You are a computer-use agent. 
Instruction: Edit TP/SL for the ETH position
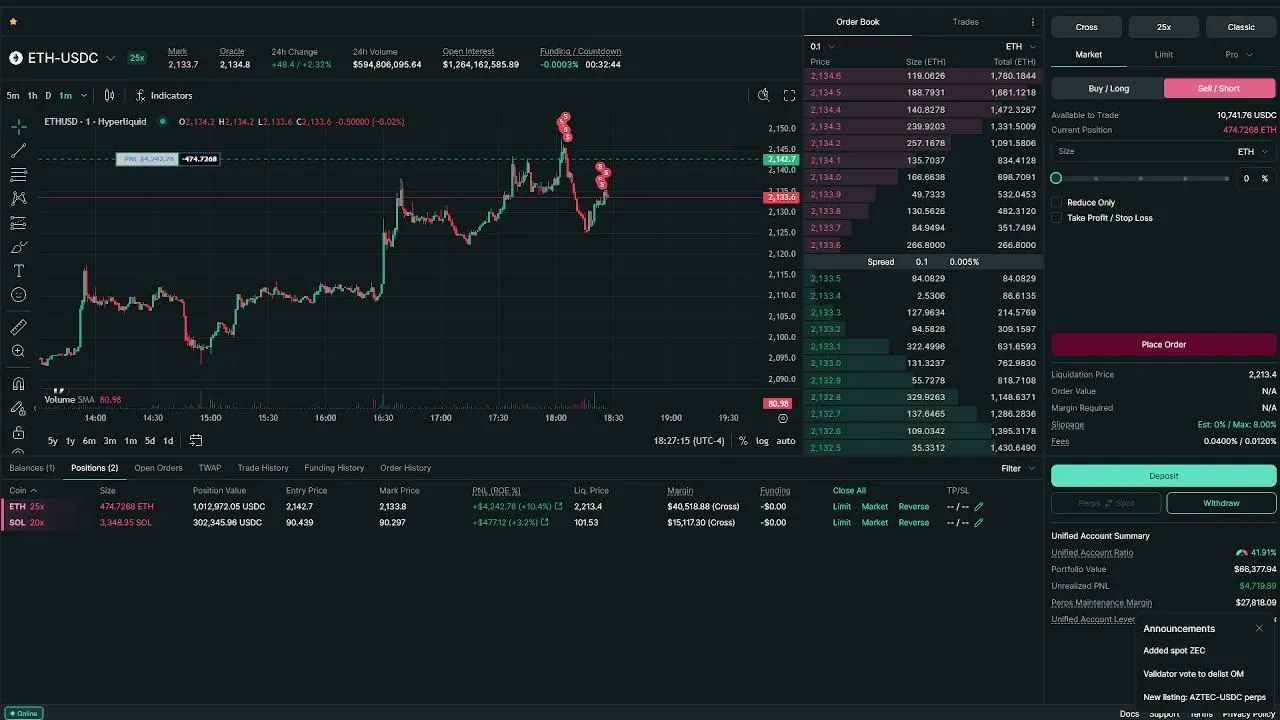[x=979, y=507]
